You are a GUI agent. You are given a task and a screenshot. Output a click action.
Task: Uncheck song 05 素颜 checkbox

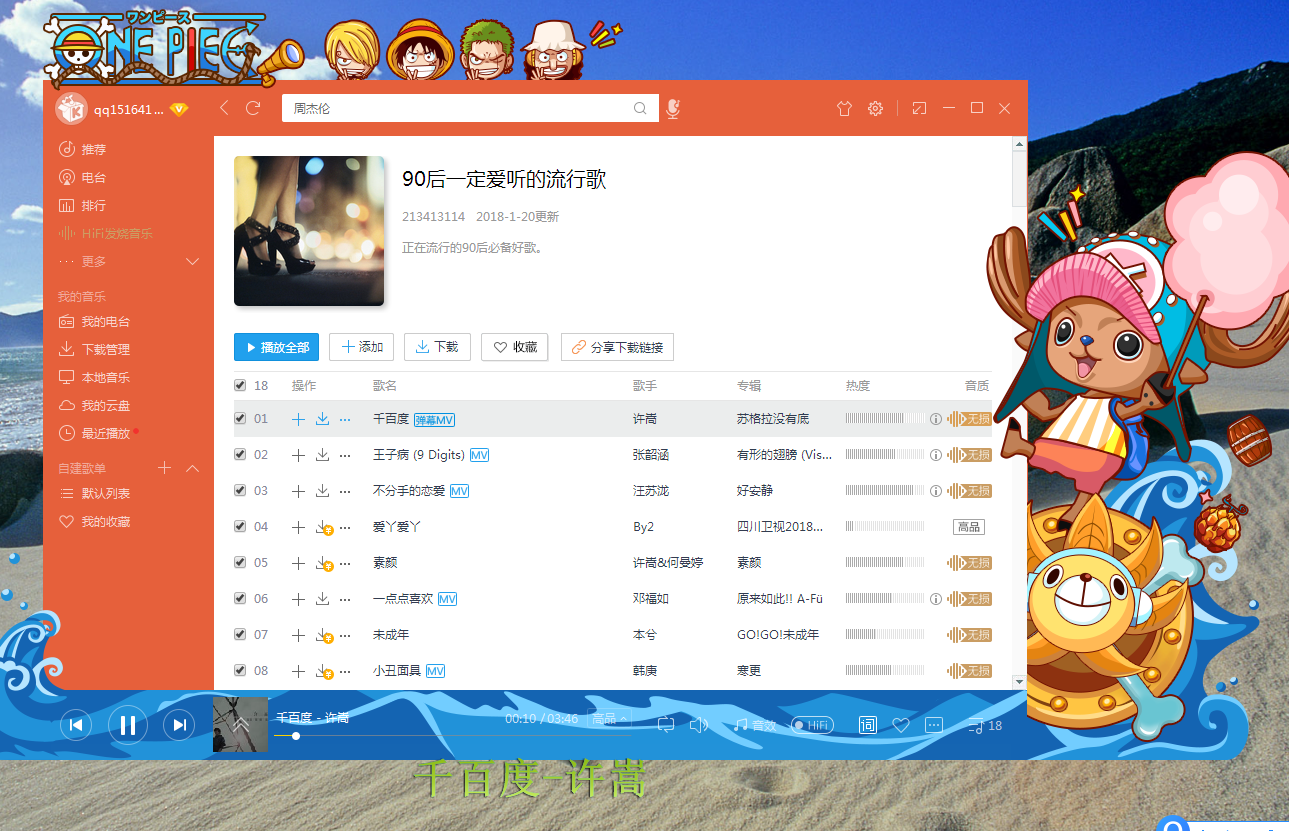(x=240, y=563)
